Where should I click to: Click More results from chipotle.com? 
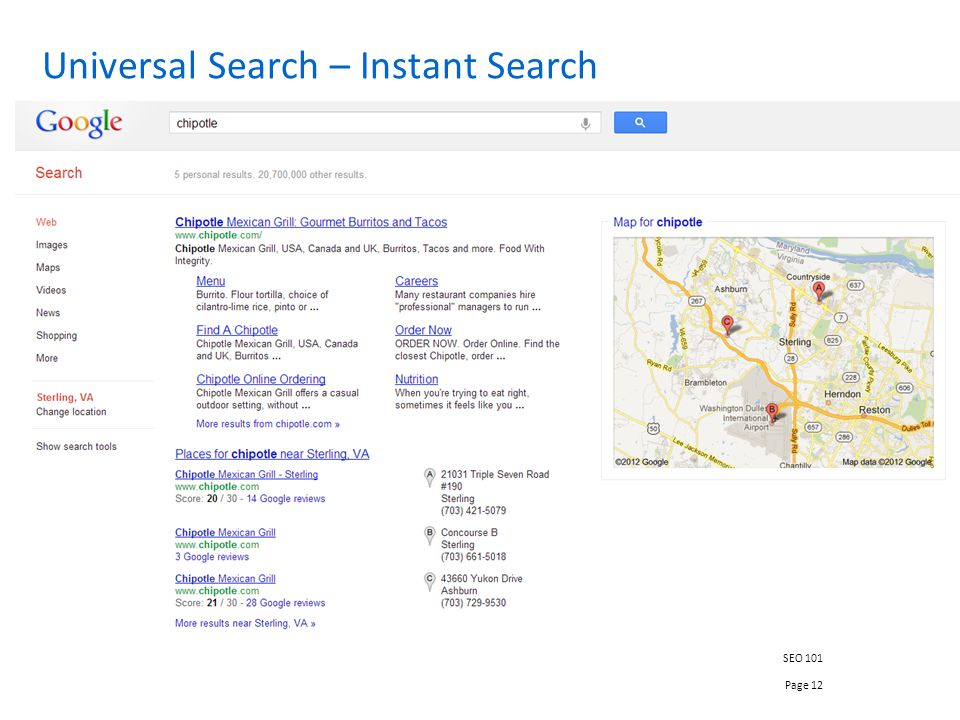pos(268,424)
